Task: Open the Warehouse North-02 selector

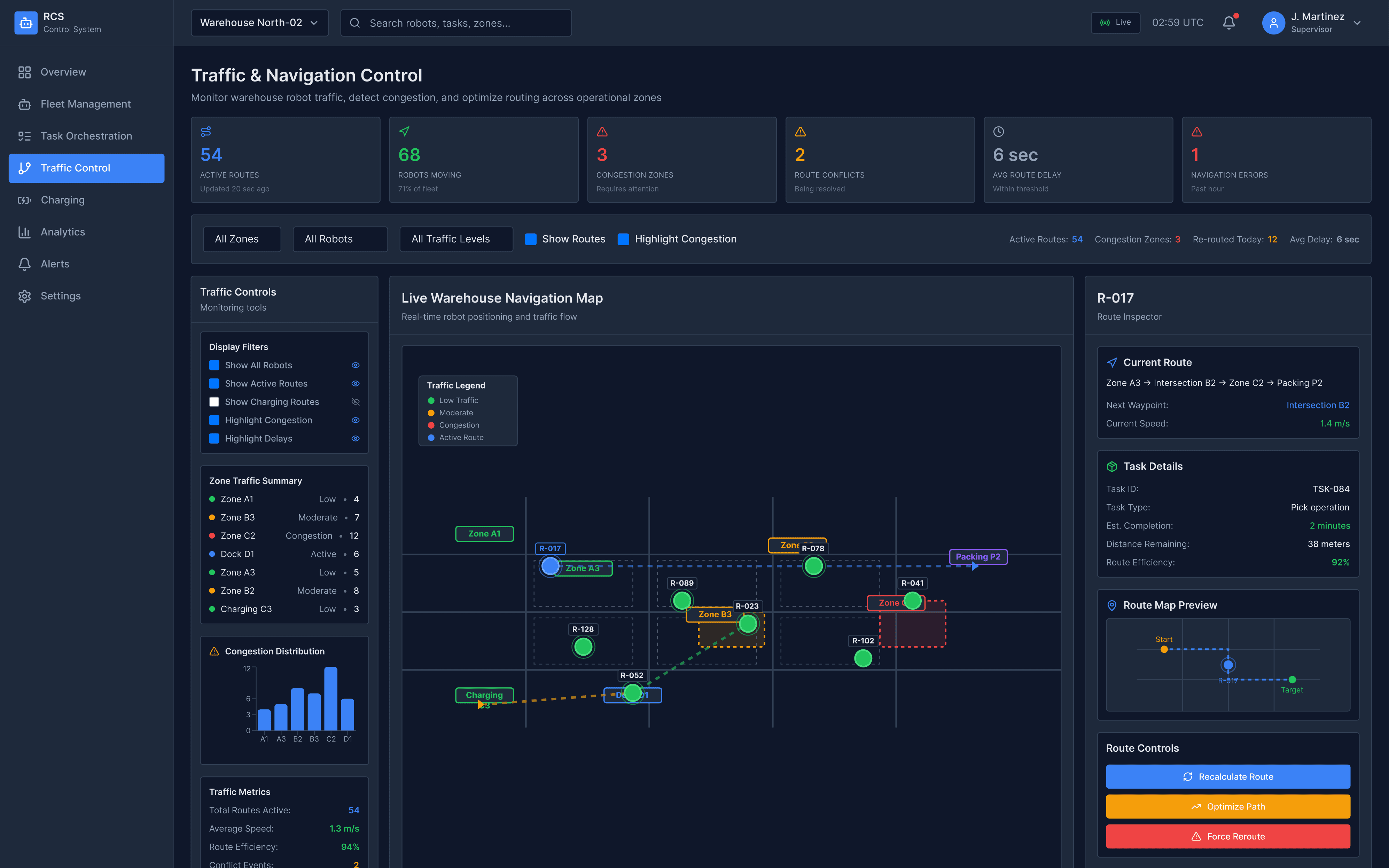Action: 259,22
